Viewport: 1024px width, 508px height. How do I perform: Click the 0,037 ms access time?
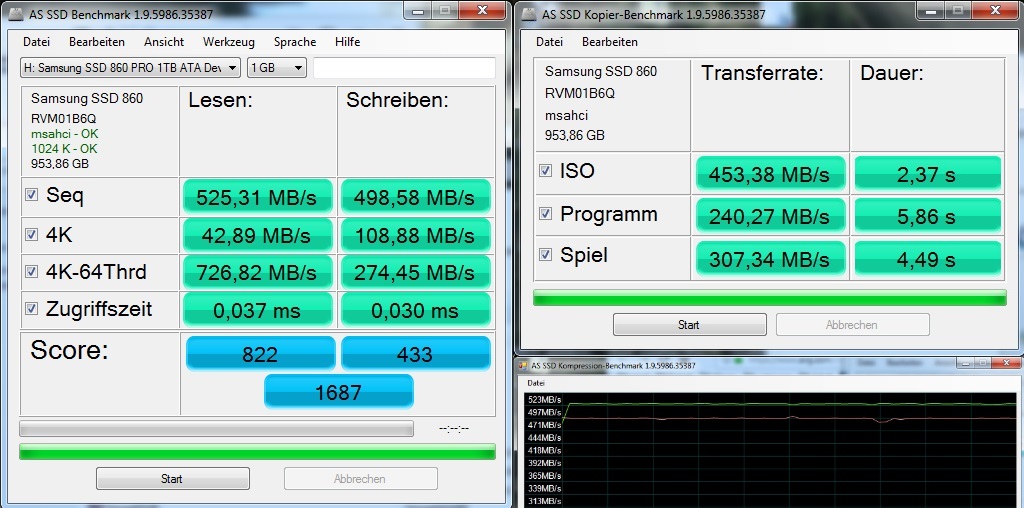coord(258,310)
